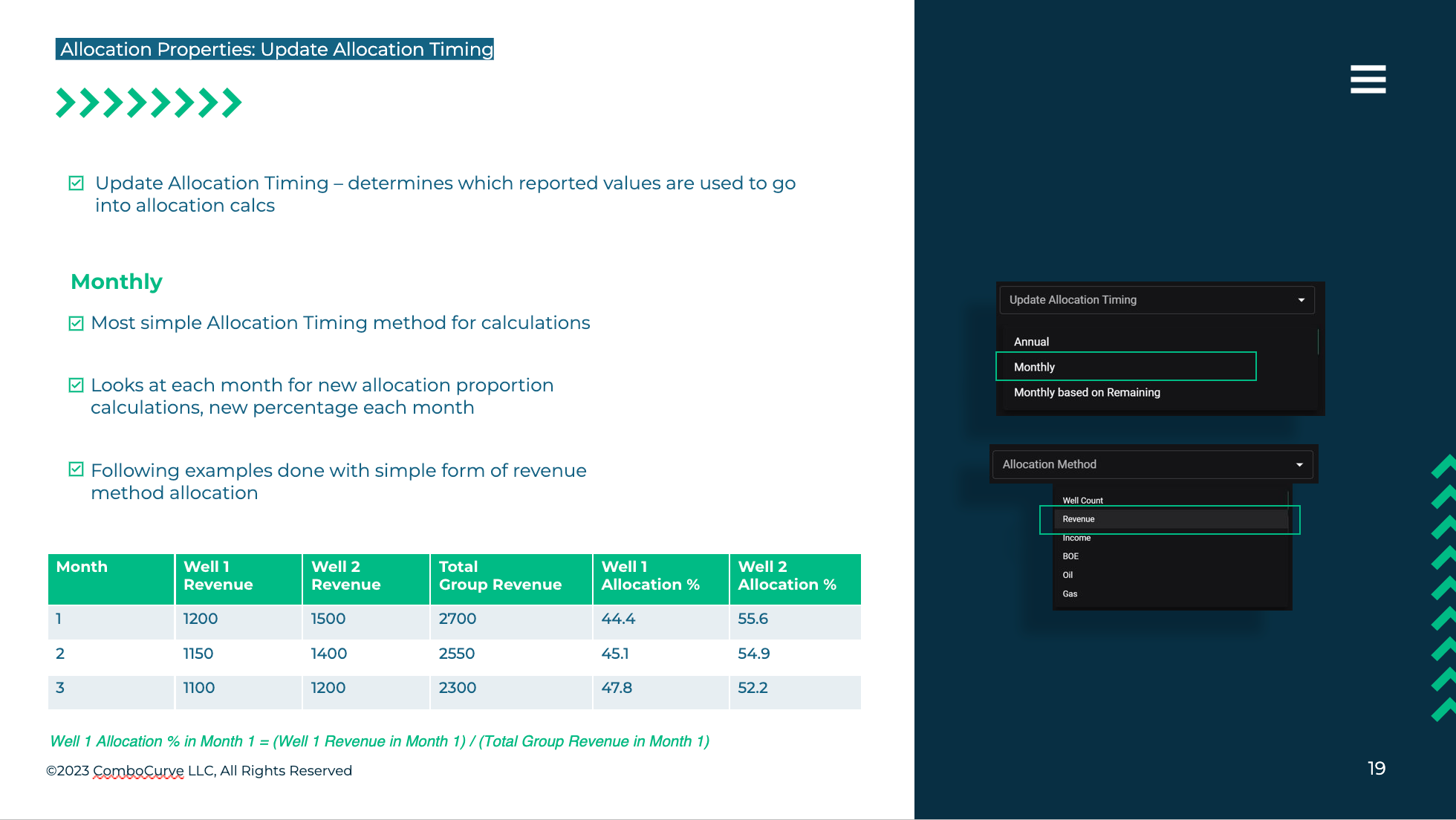This screenshot has width=1456, height=820.
Task: Select Revenue allocation method
Action: point(1079,519)
